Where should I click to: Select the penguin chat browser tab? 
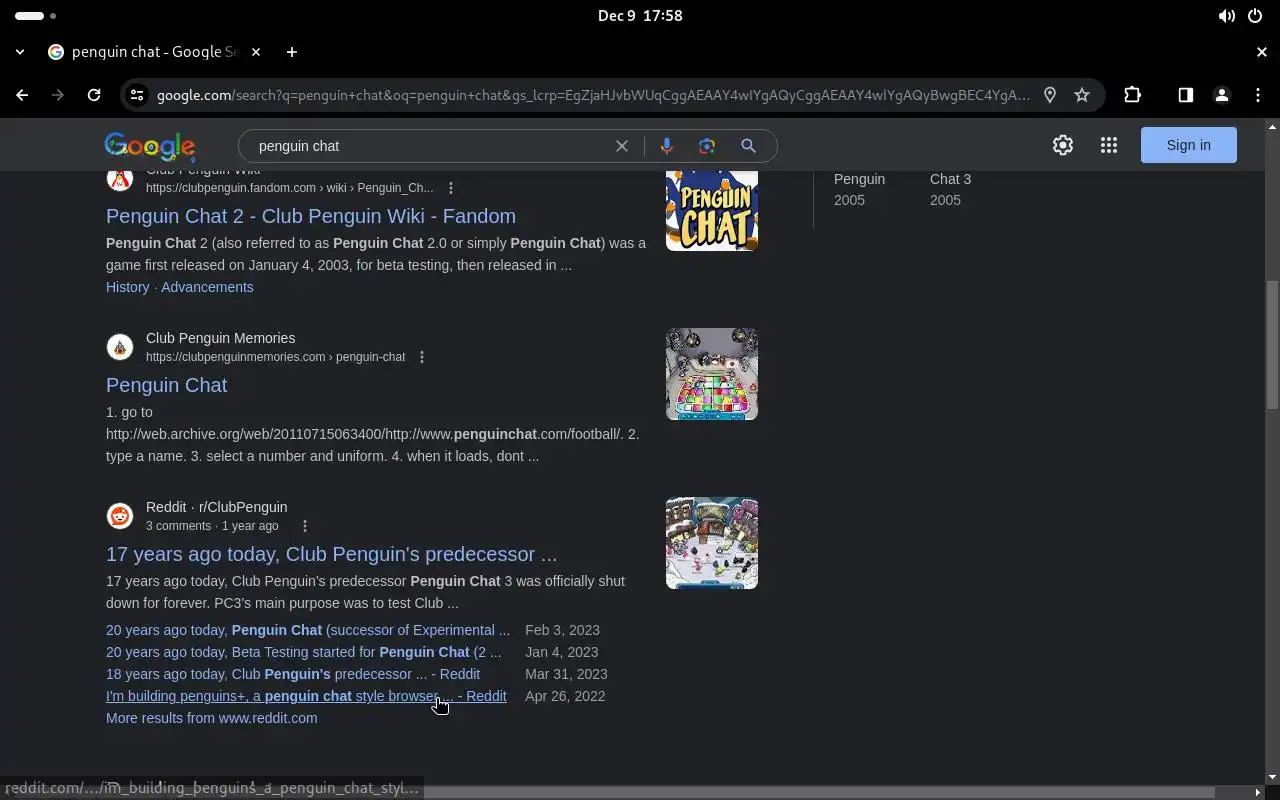[x=155, y=52]
